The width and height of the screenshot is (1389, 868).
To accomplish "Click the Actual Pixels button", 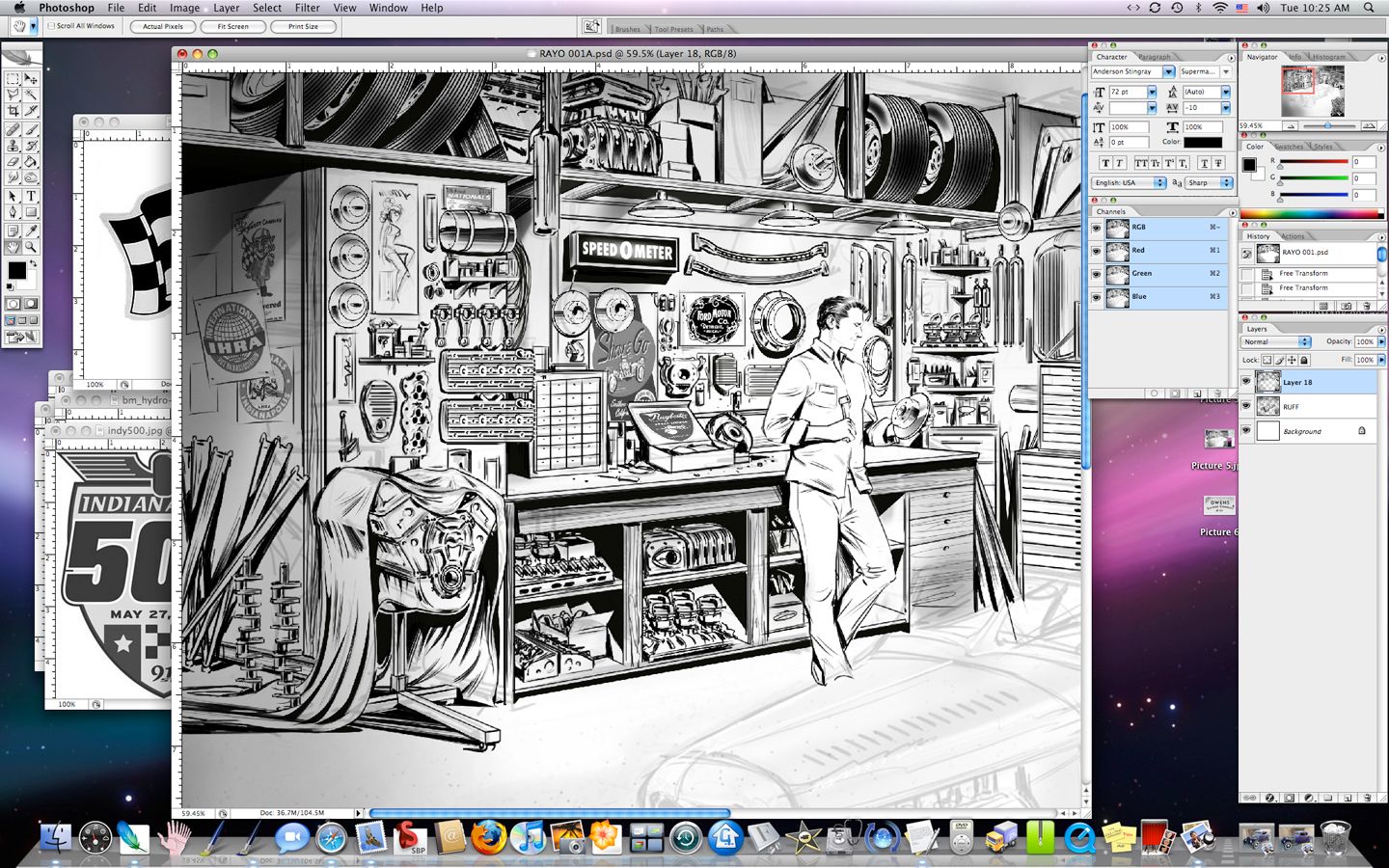I will [162, 27].
